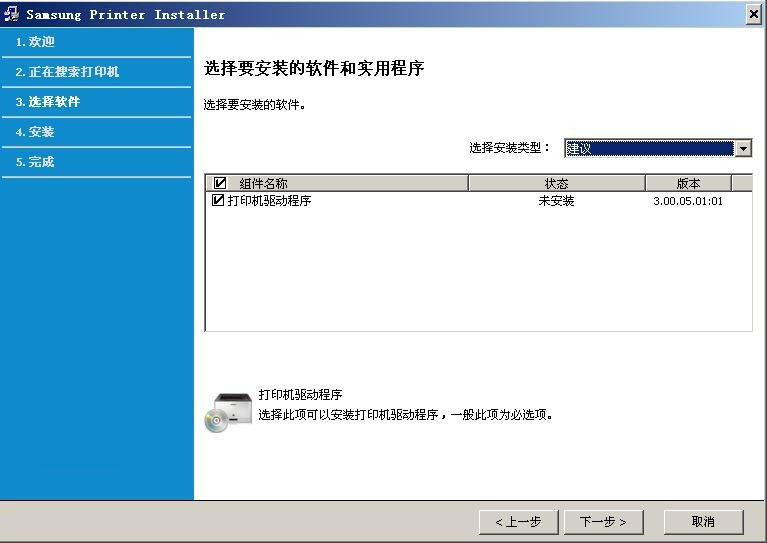Click the printer with CD illustration icon
The height and width of the screenshot is (543, 767).
point(228,412)
